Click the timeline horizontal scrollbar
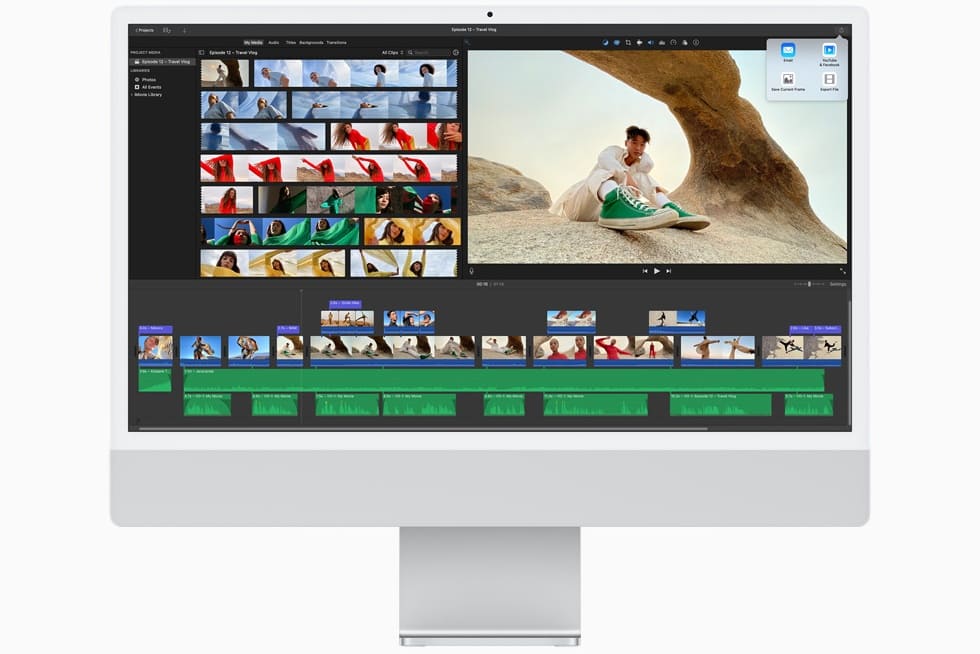Image resolution: width=980 pixels, height=654 pixels. [x=423, y=429]
